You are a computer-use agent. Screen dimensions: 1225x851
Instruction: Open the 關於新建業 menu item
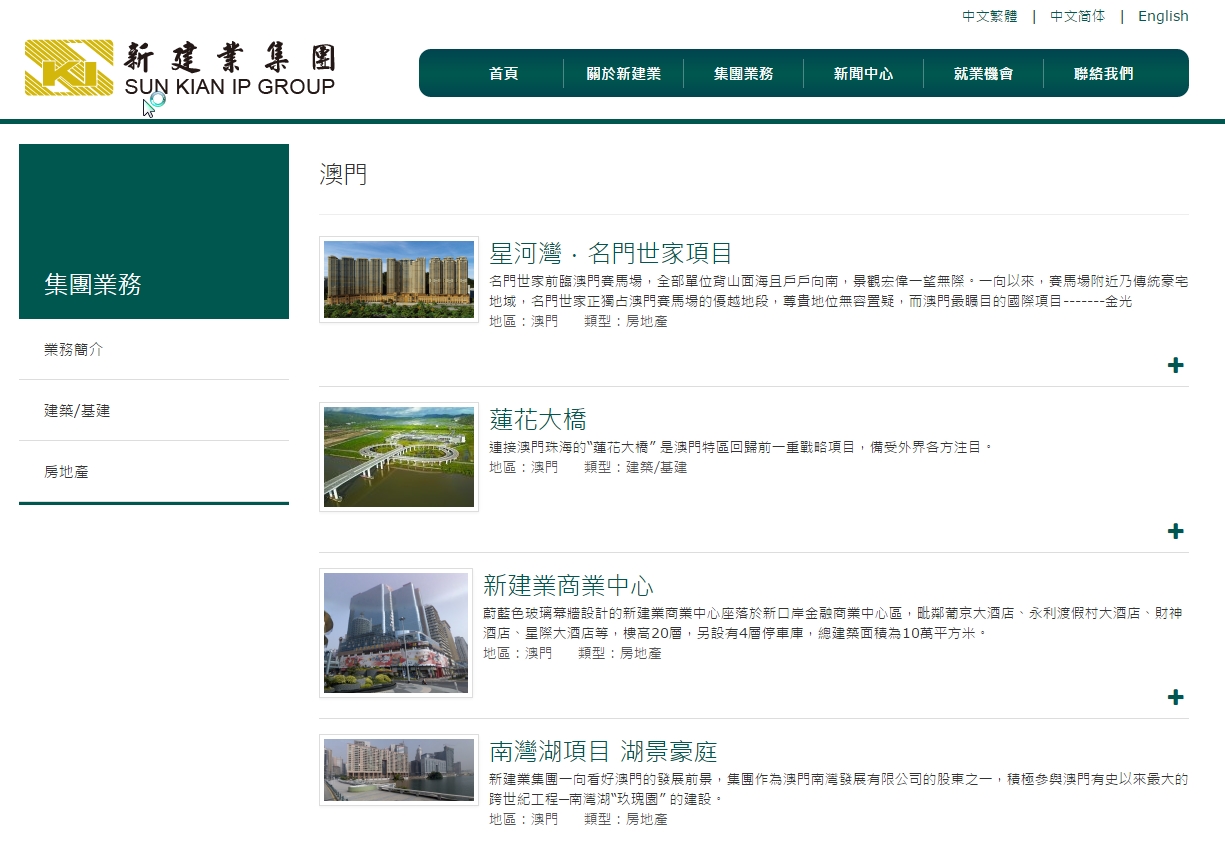(623, 74)
